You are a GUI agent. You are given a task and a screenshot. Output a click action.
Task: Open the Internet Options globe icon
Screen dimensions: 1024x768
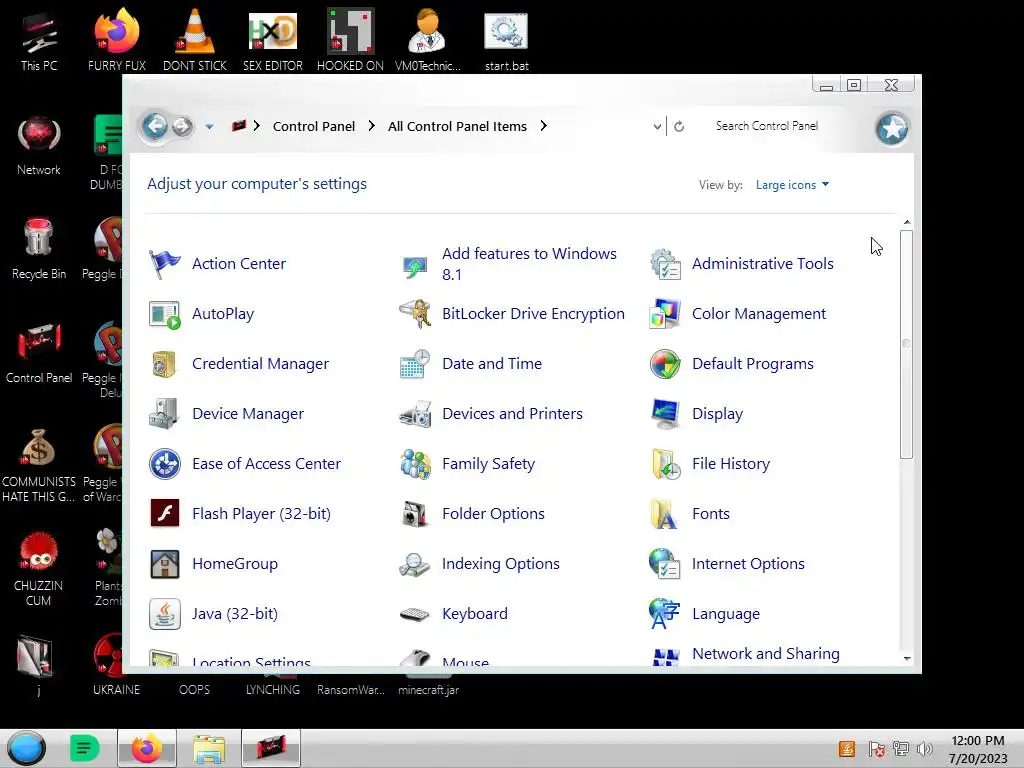coord(665,564)
